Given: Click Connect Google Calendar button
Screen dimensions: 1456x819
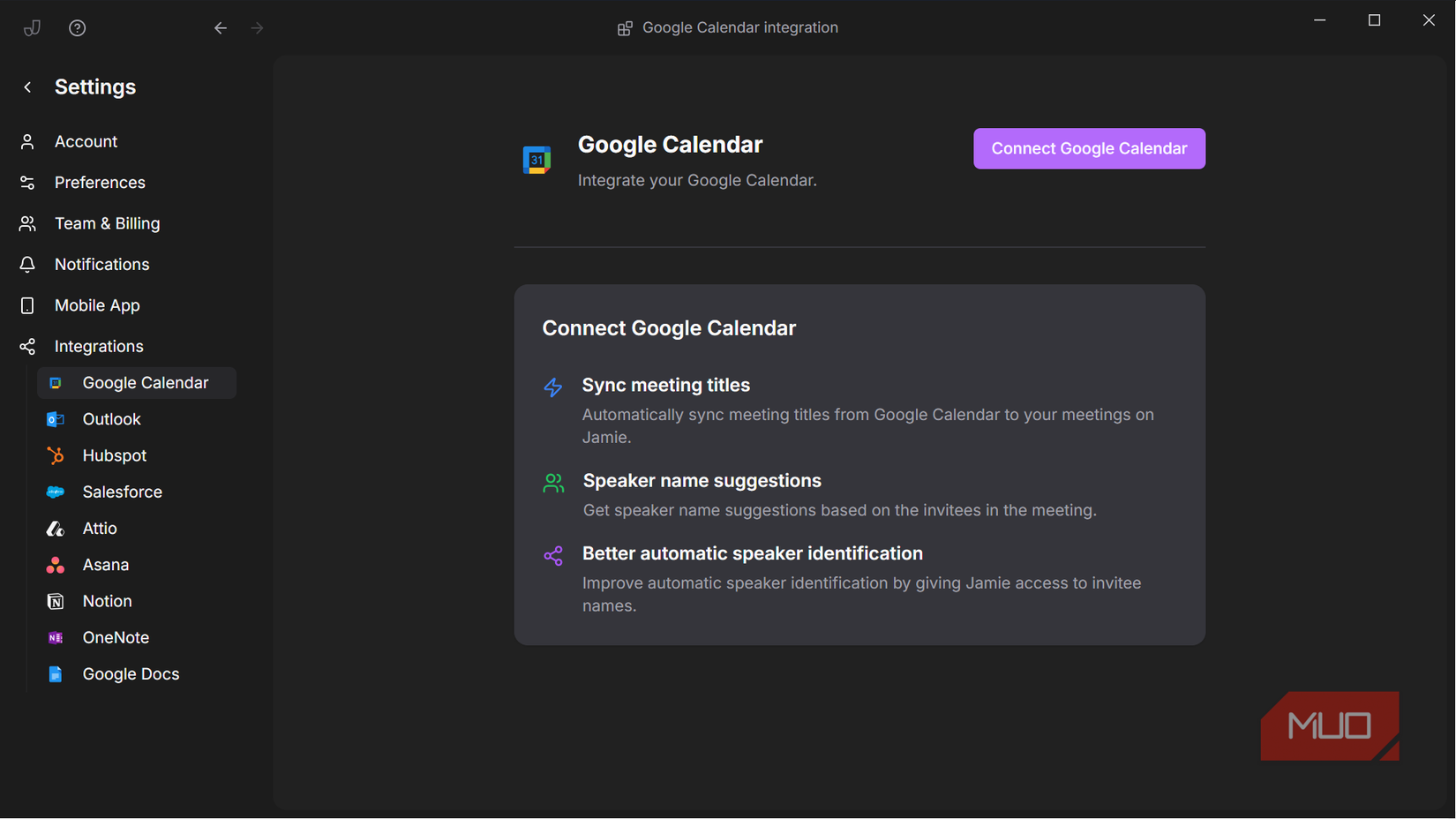Looking at the screenshot, I should click(1089, 148).
